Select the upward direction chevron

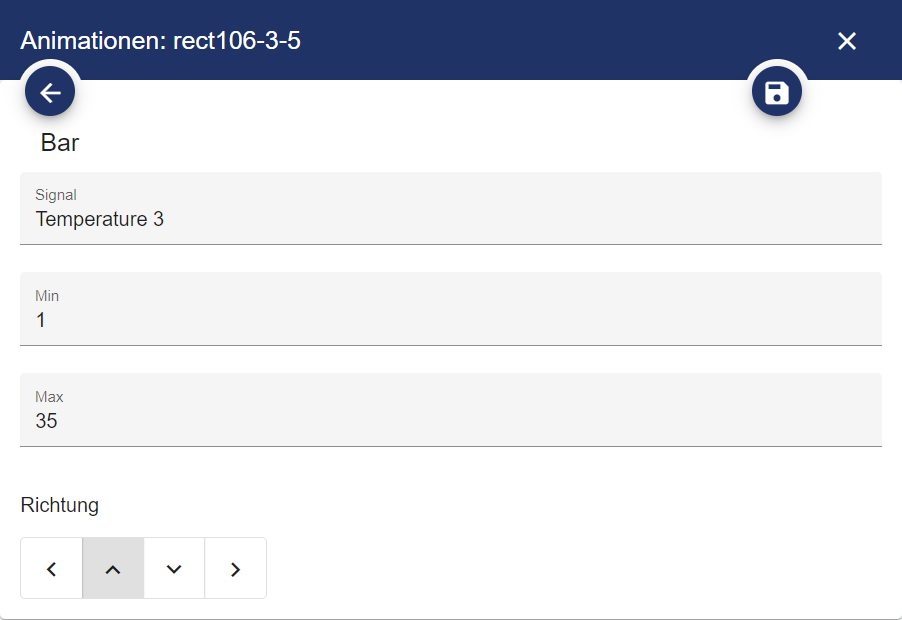point(113,569)
